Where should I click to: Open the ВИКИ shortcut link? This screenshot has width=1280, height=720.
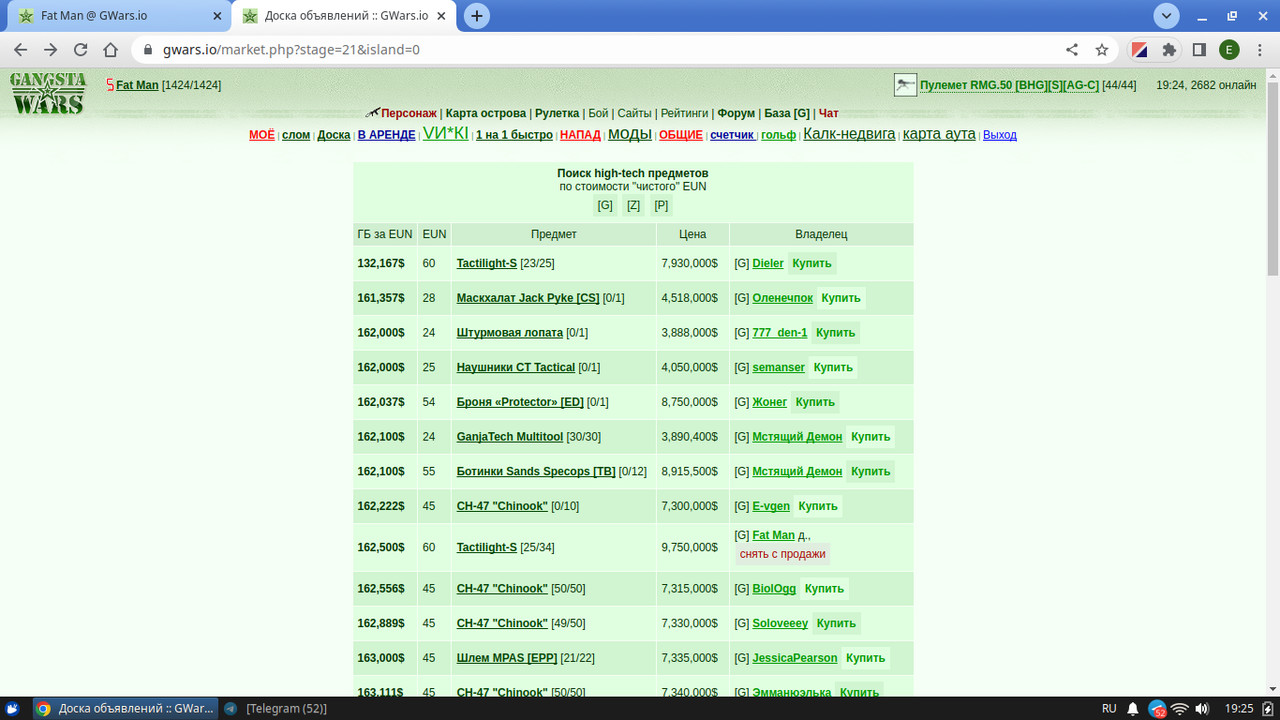point(445,134)
